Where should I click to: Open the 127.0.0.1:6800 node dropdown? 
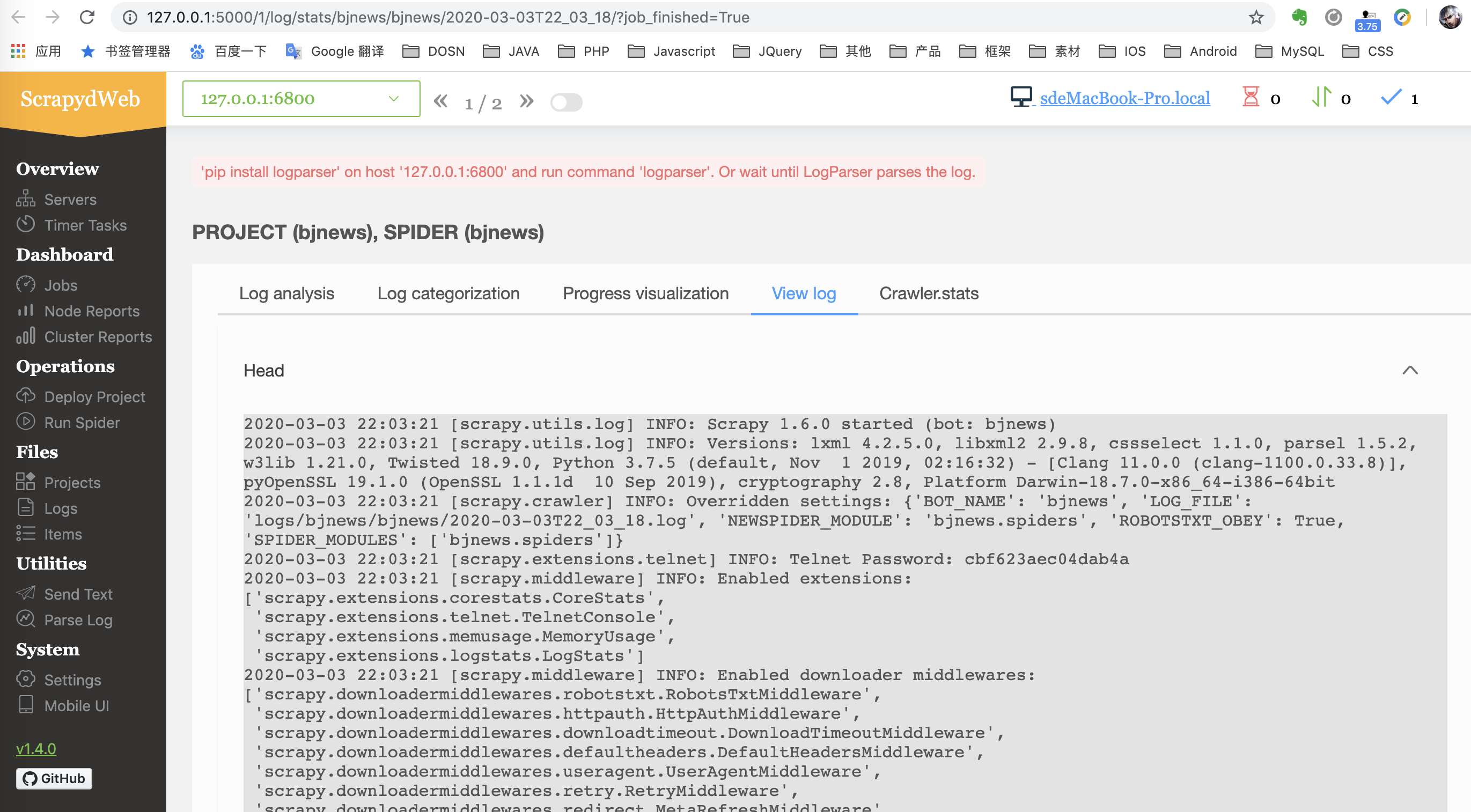click(x=301, y=99)
